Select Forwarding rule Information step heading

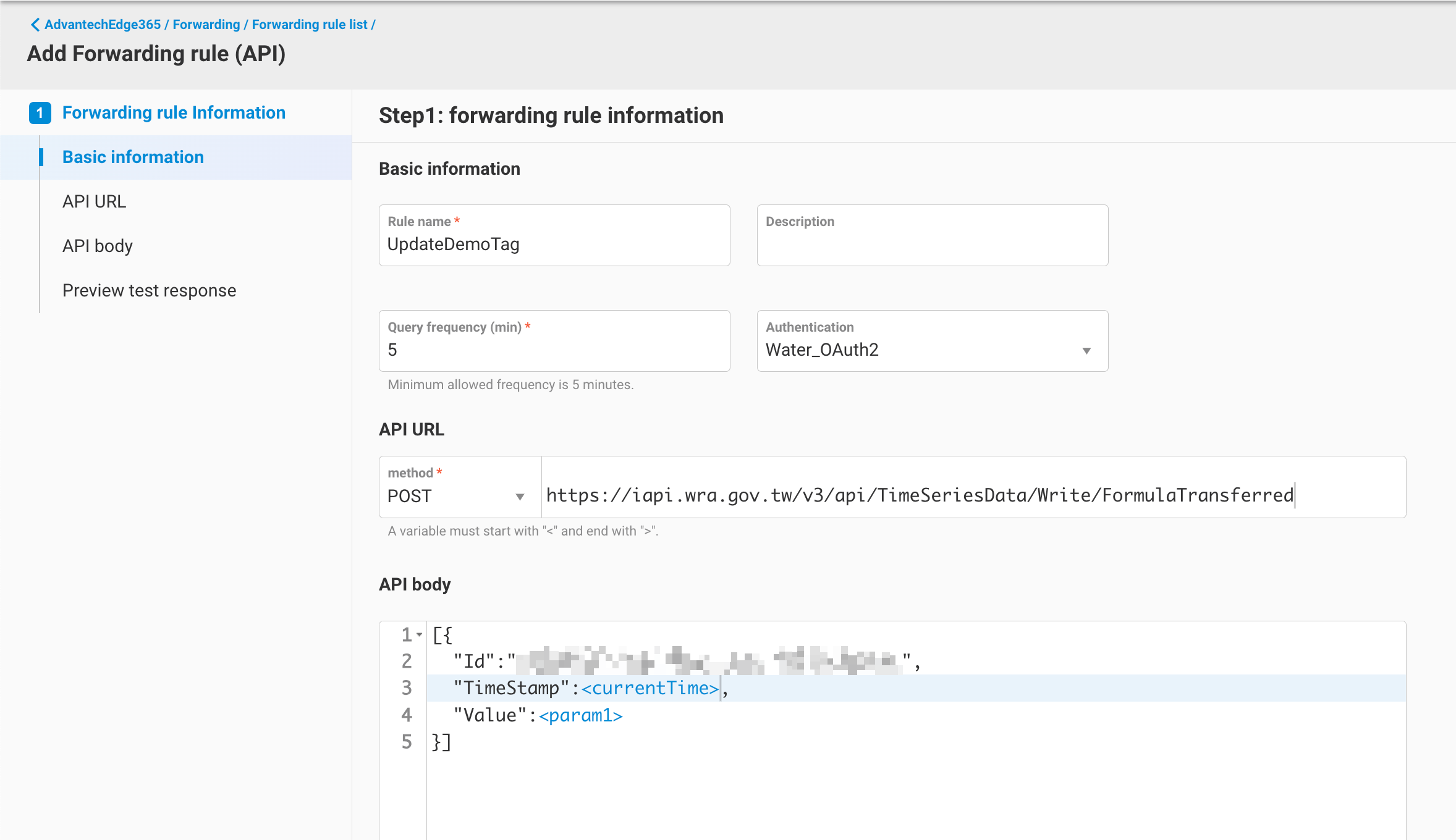(174, 112)
